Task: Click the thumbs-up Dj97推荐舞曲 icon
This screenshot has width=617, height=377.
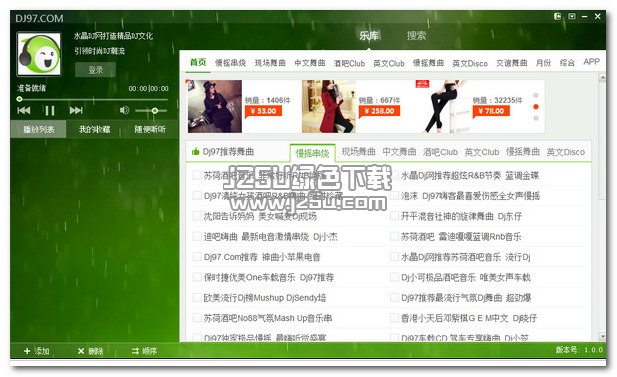Action: [196, 152]
